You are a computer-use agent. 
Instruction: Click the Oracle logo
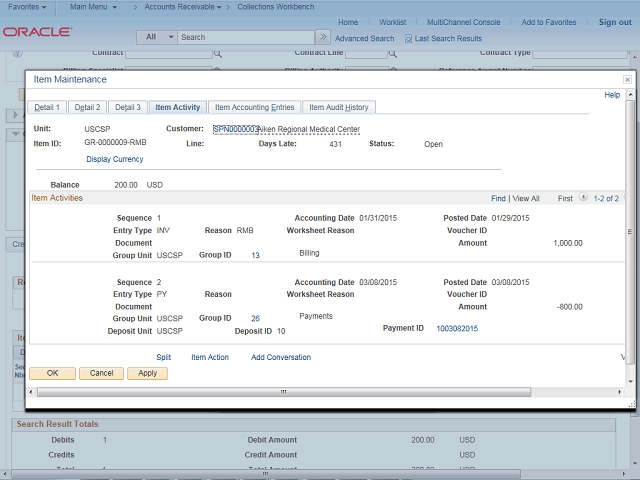click(x=36, y=32)
